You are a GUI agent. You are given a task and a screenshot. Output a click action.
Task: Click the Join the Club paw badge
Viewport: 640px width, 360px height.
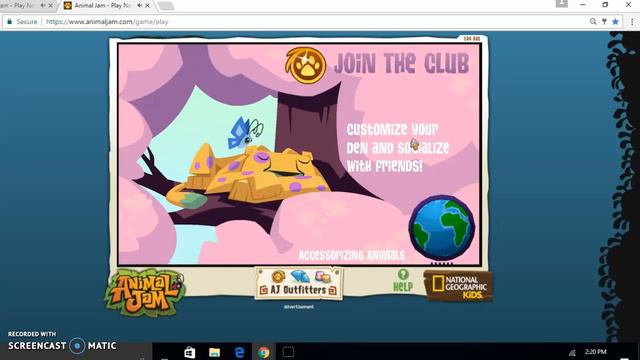[x=305, y=65]
